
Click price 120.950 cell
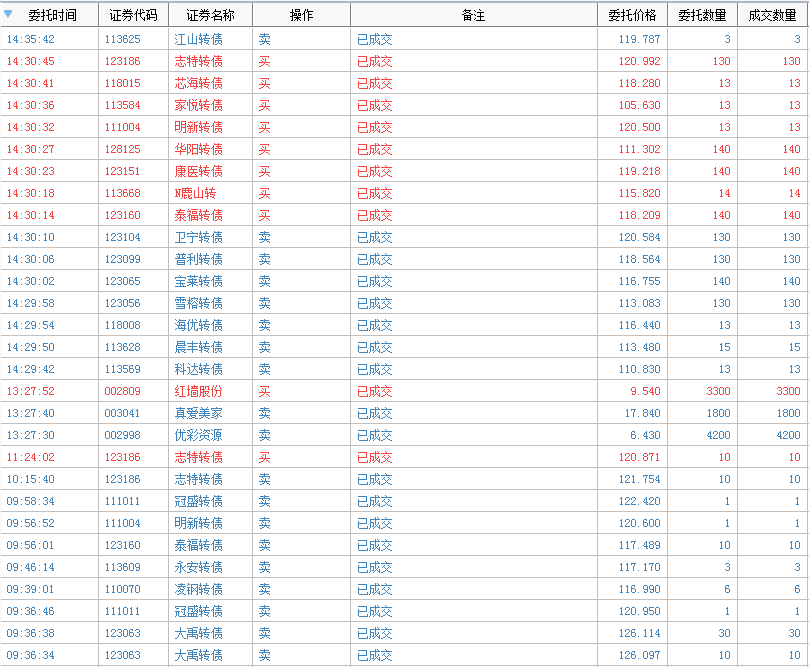(x=639, y=611)
